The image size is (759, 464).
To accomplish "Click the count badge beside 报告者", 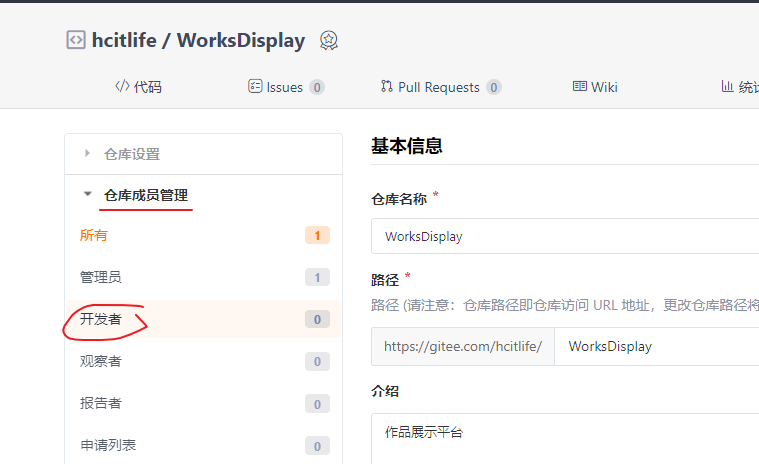I will (x=317, y=404).
